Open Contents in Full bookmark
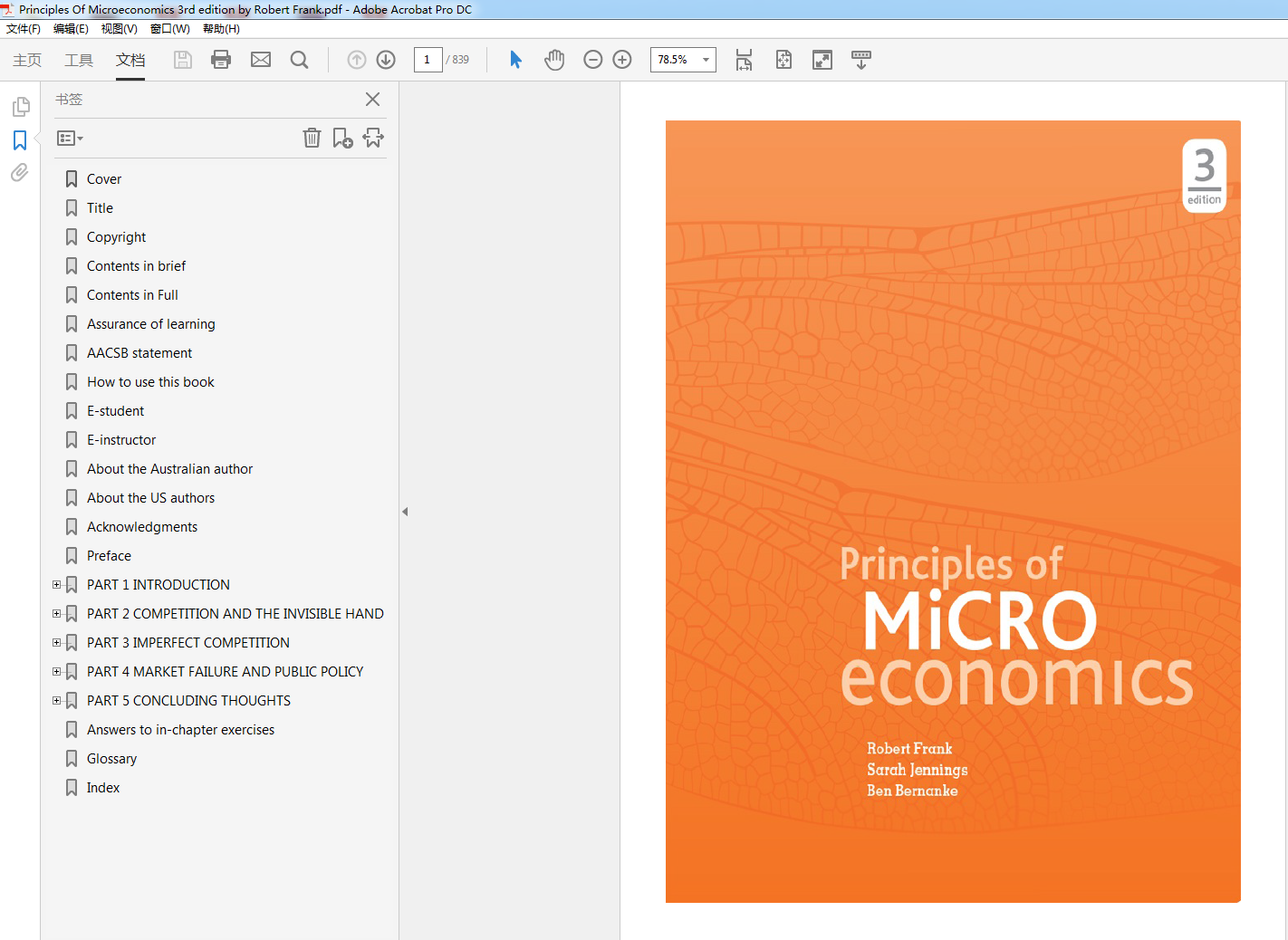 coord(132,295)
